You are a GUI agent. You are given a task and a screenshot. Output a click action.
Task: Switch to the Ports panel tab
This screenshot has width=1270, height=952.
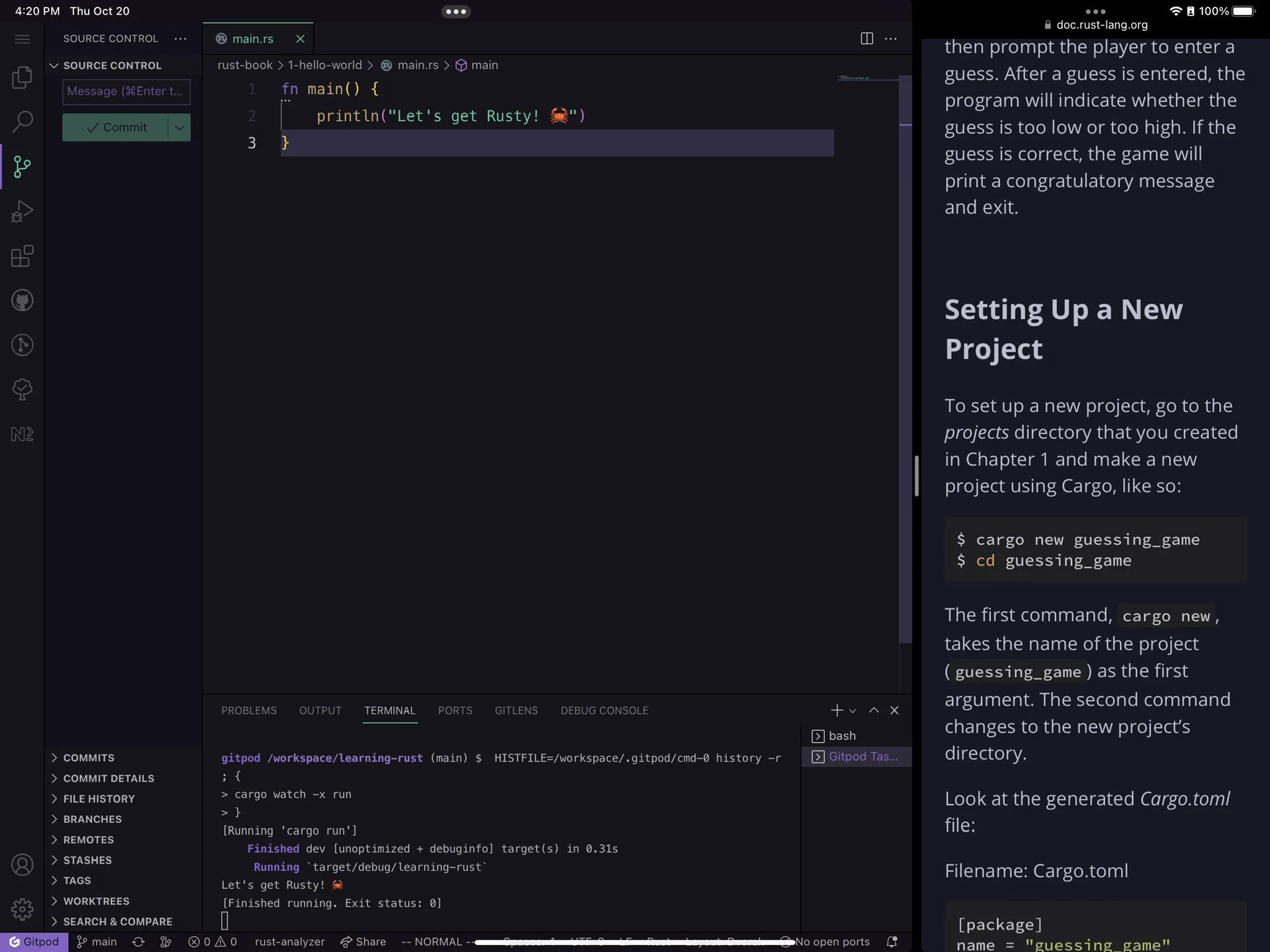tap(455, 710)
